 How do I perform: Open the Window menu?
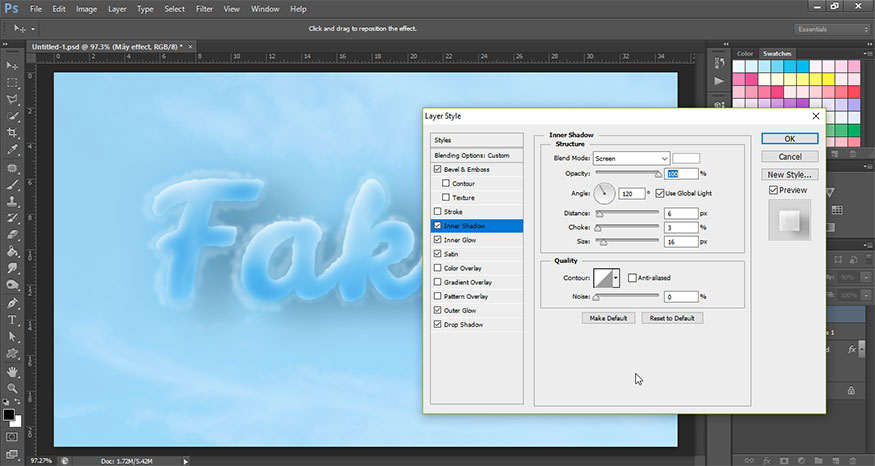pyautogui.click(x=265, y=9)
